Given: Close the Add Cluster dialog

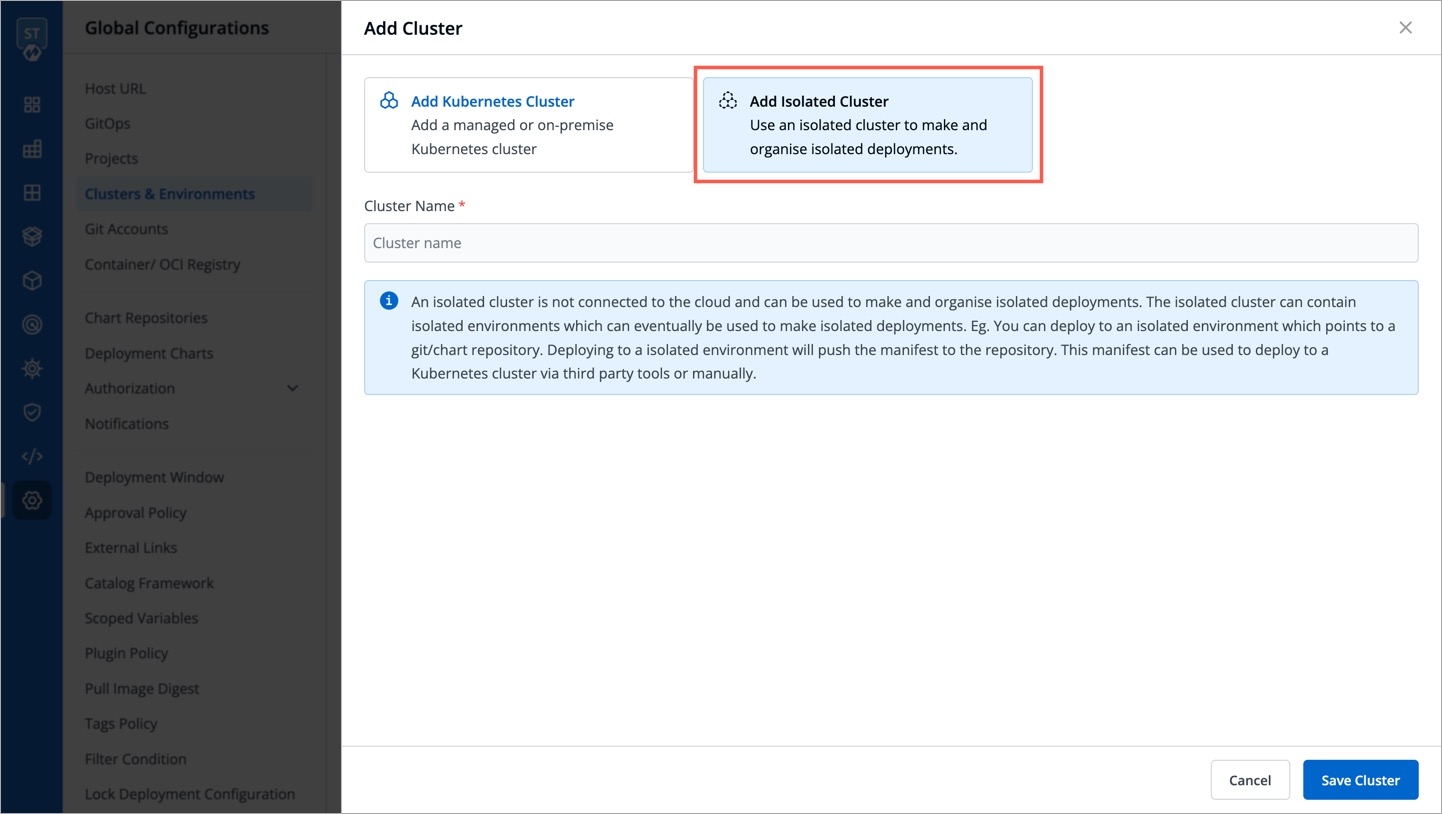Looking at the screenshot, I should click(1405, 28).
